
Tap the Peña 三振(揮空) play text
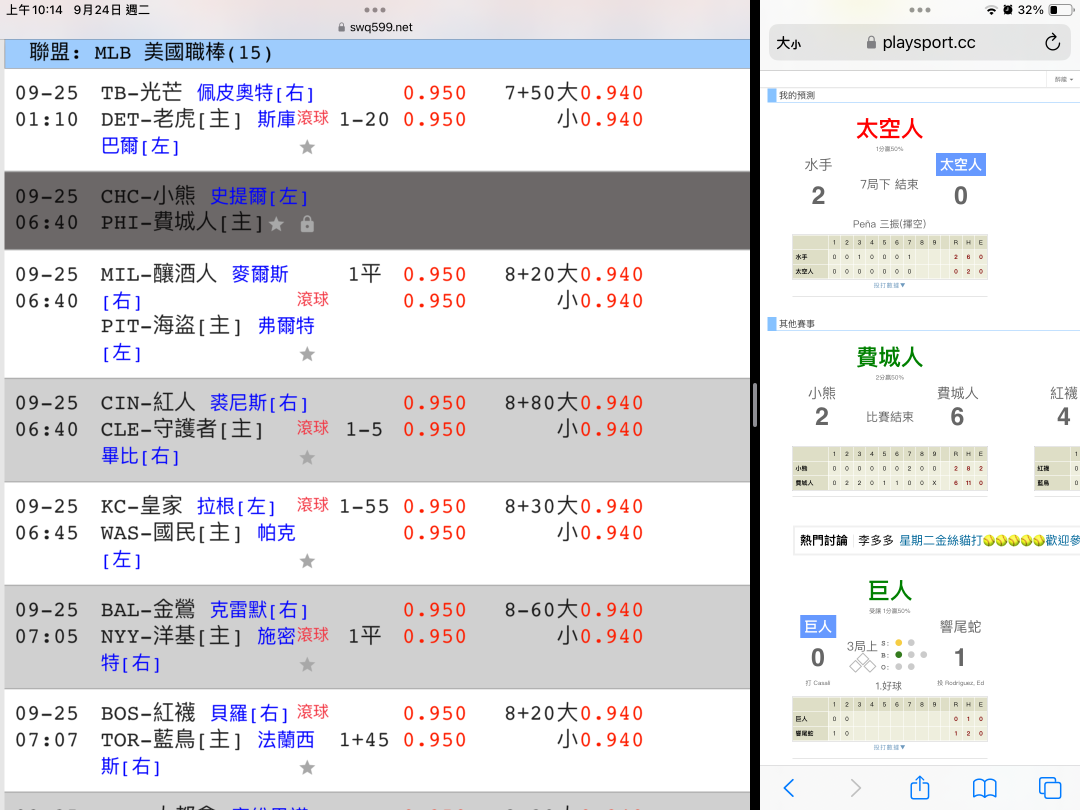889,224
